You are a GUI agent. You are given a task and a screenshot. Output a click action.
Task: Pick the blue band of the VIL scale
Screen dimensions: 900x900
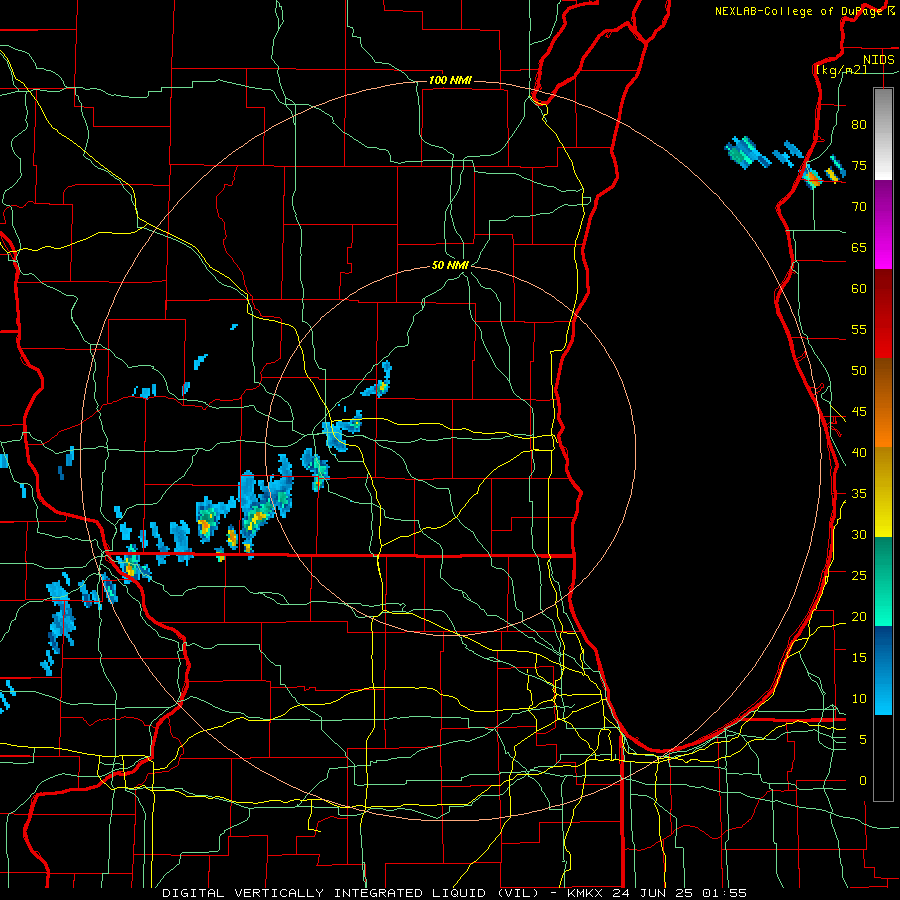tap(883, 670)
